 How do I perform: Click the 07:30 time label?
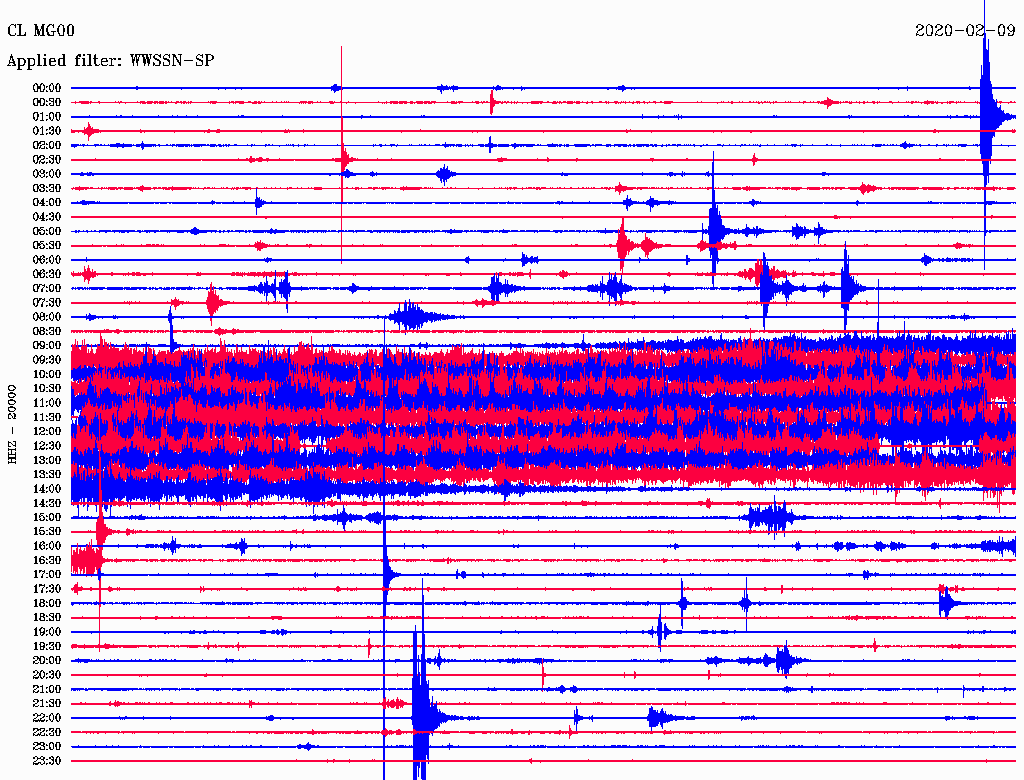point(47,303)
